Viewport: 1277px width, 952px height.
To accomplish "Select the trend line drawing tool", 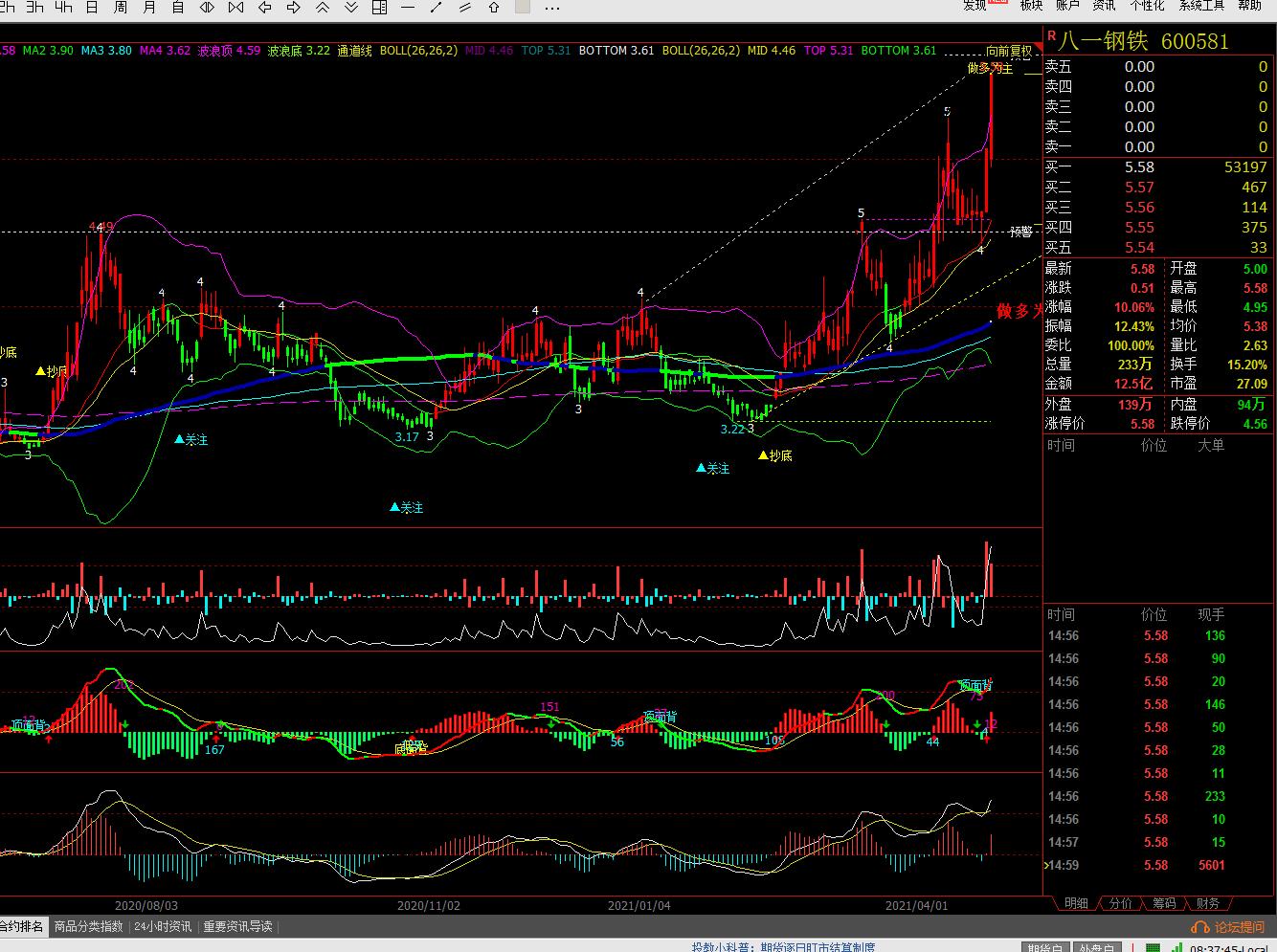I will 437,7.
